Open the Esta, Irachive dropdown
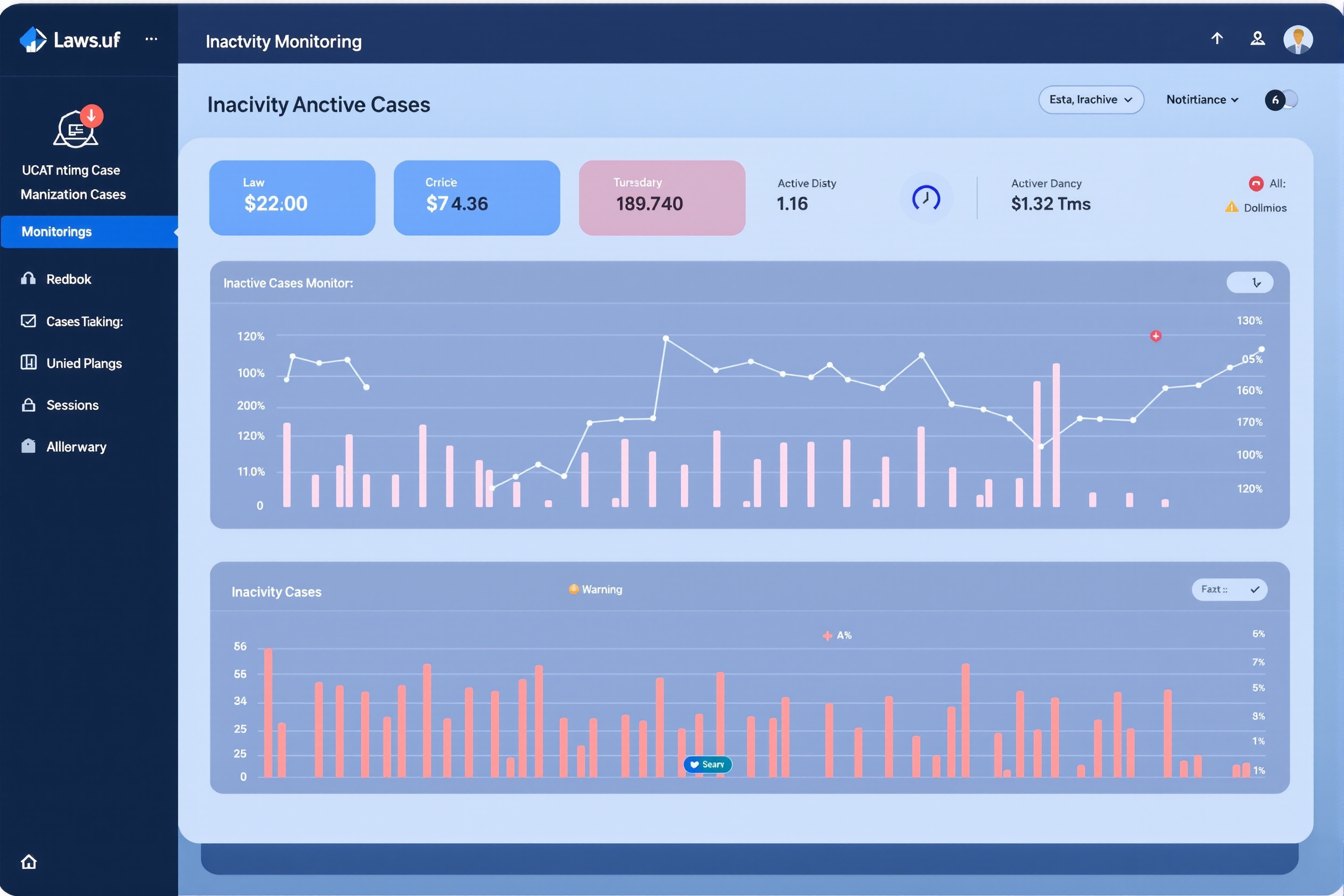 (1091, 100)
